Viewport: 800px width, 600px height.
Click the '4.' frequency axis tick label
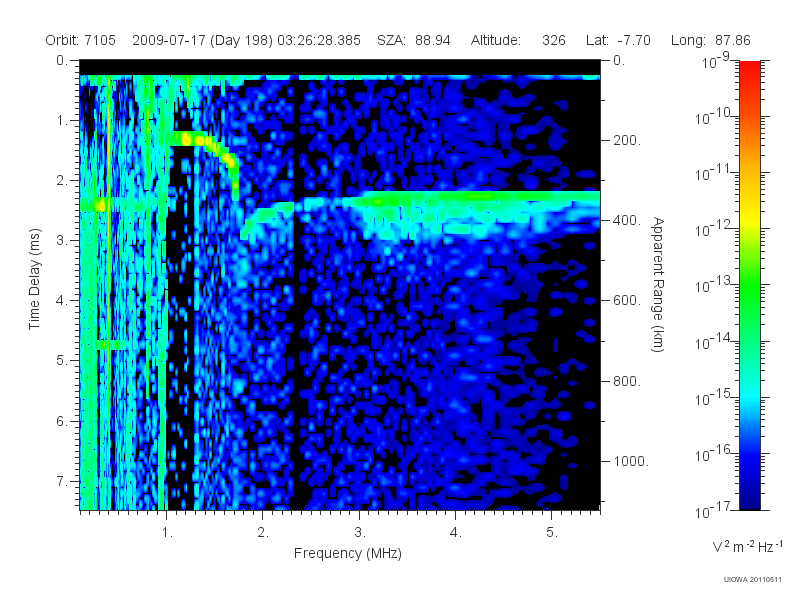[x=456, y=533]
